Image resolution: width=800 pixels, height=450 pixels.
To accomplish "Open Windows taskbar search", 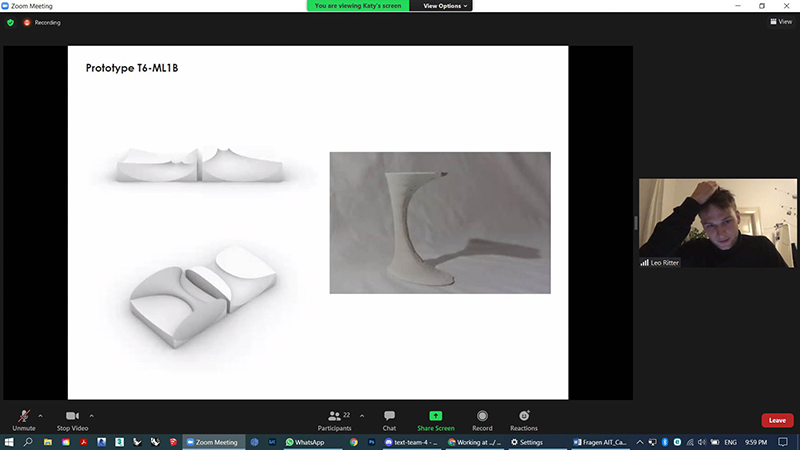I will coord(28,442).
